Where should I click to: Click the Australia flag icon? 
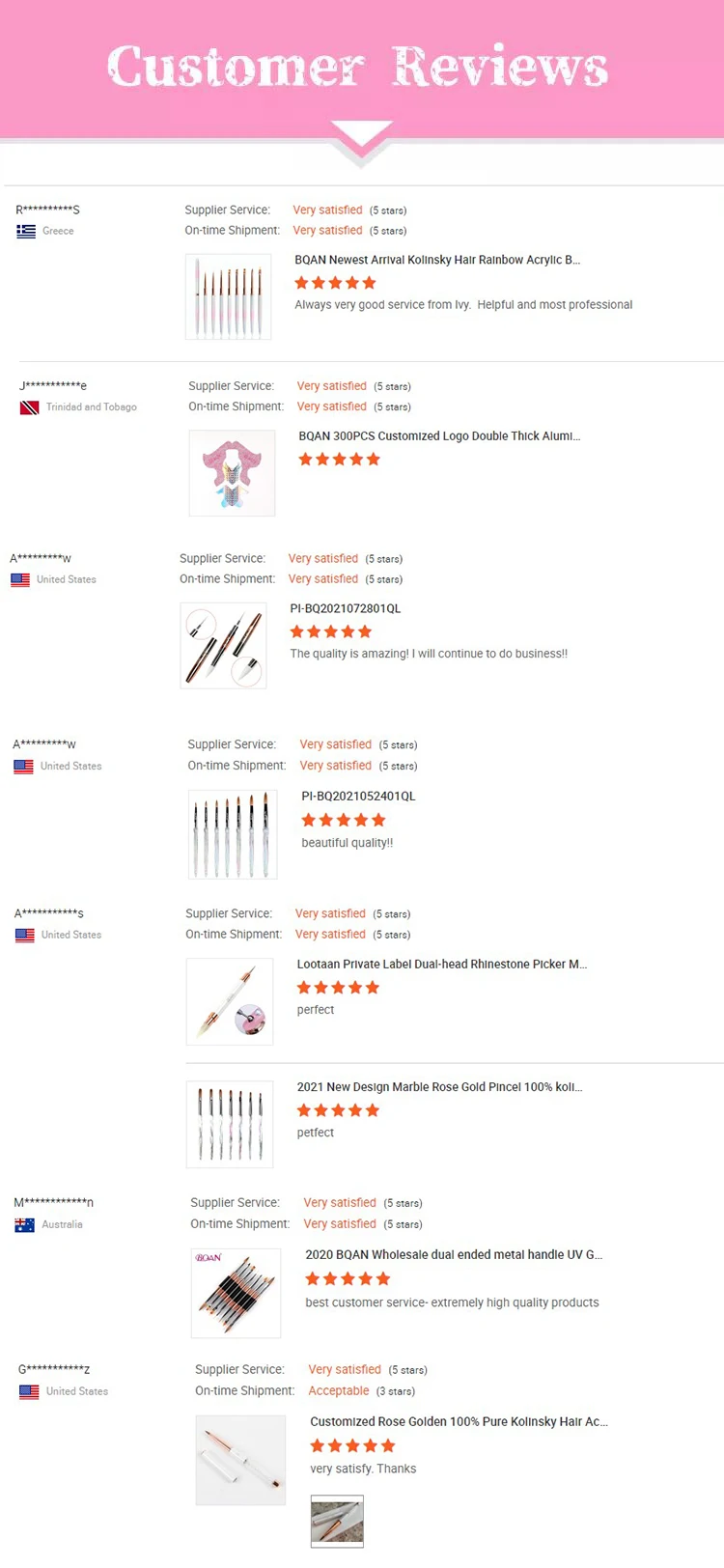click(x=24, y=1224)
